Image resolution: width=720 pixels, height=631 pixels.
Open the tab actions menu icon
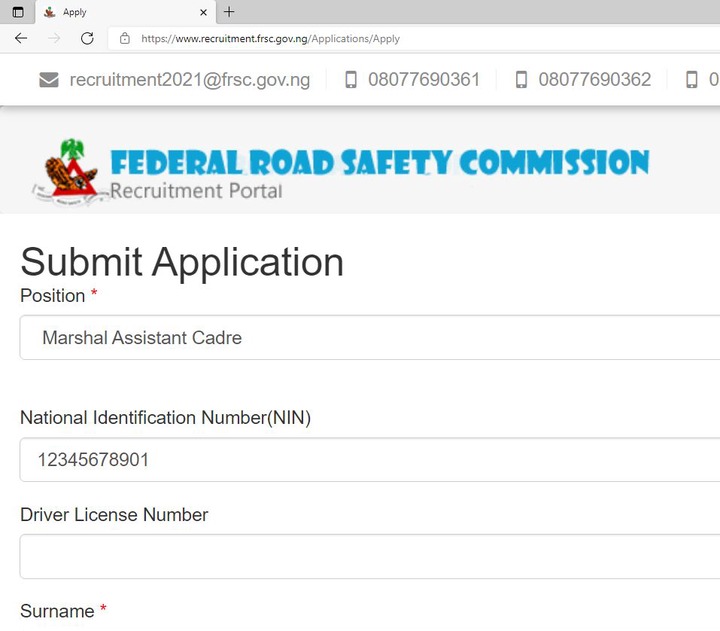pos(18,12)
